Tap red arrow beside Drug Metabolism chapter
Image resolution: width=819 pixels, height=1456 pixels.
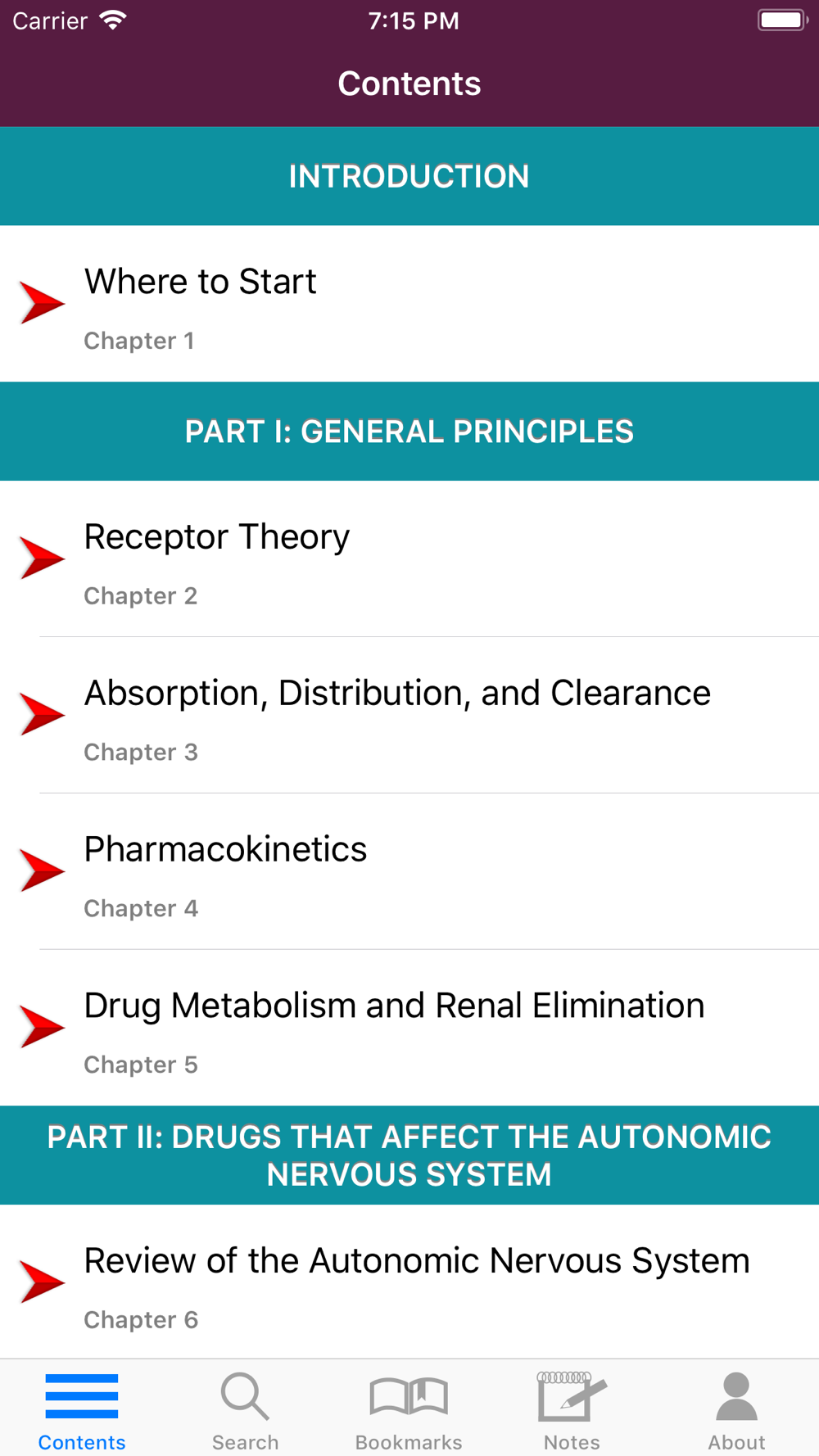tap(42, 1027)
